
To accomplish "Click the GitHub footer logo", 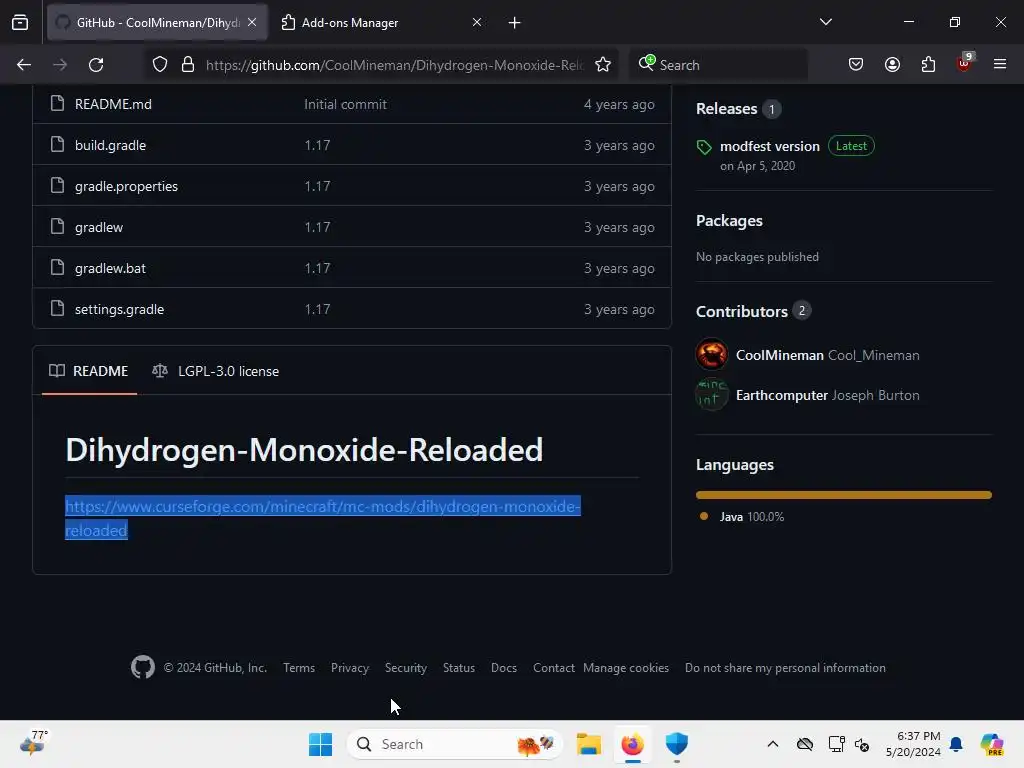I will (x=142, y=667).
